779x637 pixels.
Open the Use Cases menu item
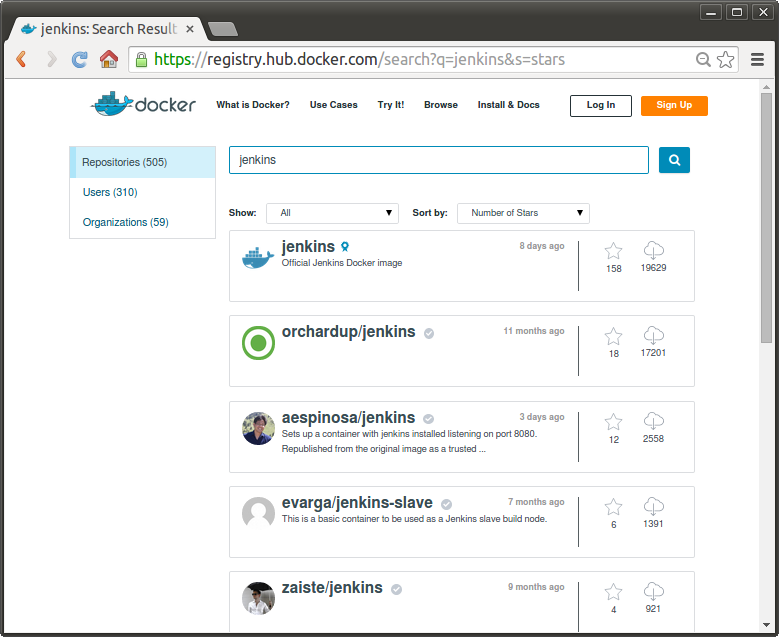333,105
